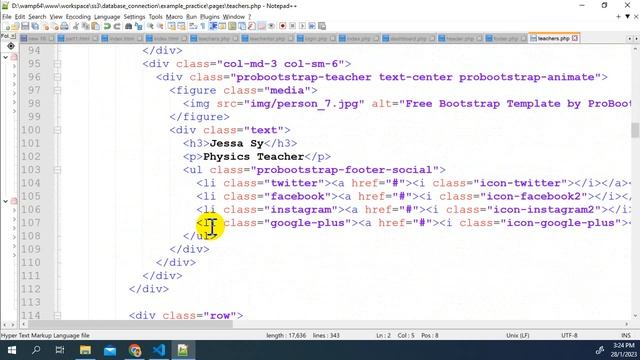This screenshot has height=360, width=640.
Task: Click the plus button at top right
Action: [618, 17]
